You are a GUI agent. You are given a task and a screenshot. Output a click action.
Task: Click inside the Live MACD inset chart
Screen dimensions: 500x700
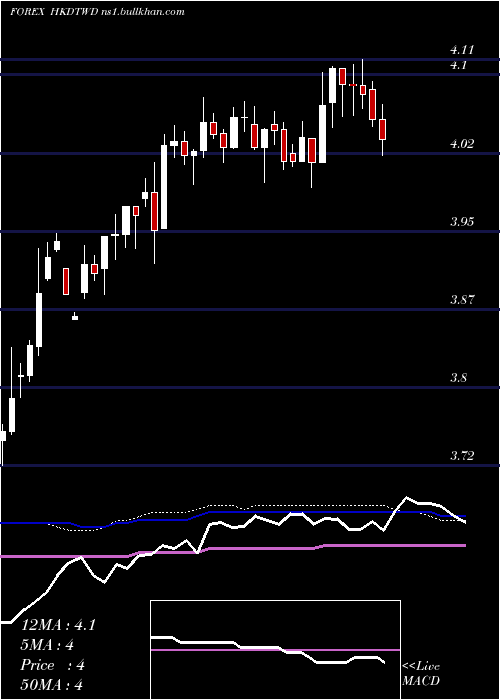pyautogui.click(x=275, y=650)
